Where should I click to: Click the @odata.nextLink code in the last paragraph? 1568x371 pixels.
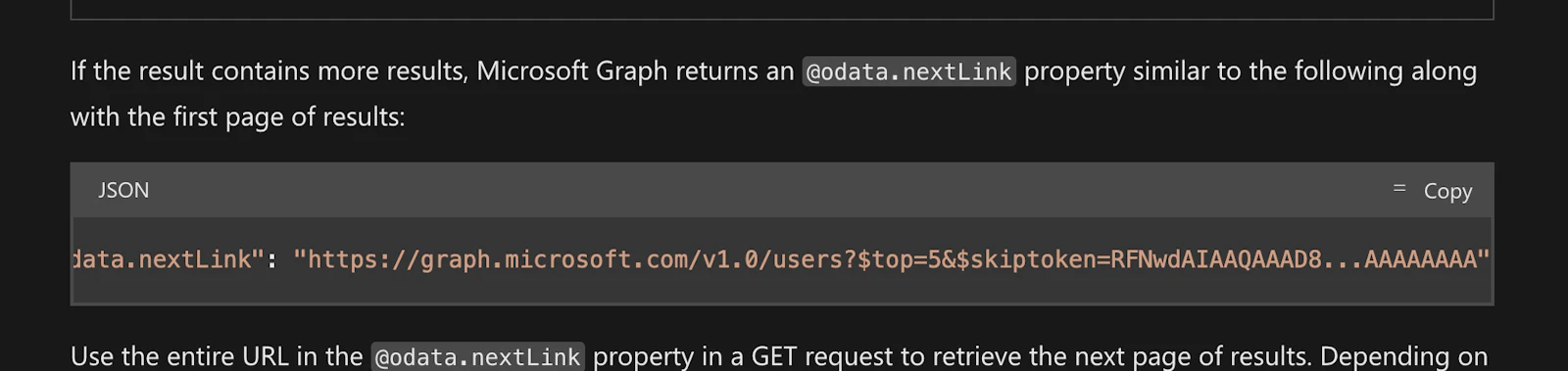click(x=478, y=356)
